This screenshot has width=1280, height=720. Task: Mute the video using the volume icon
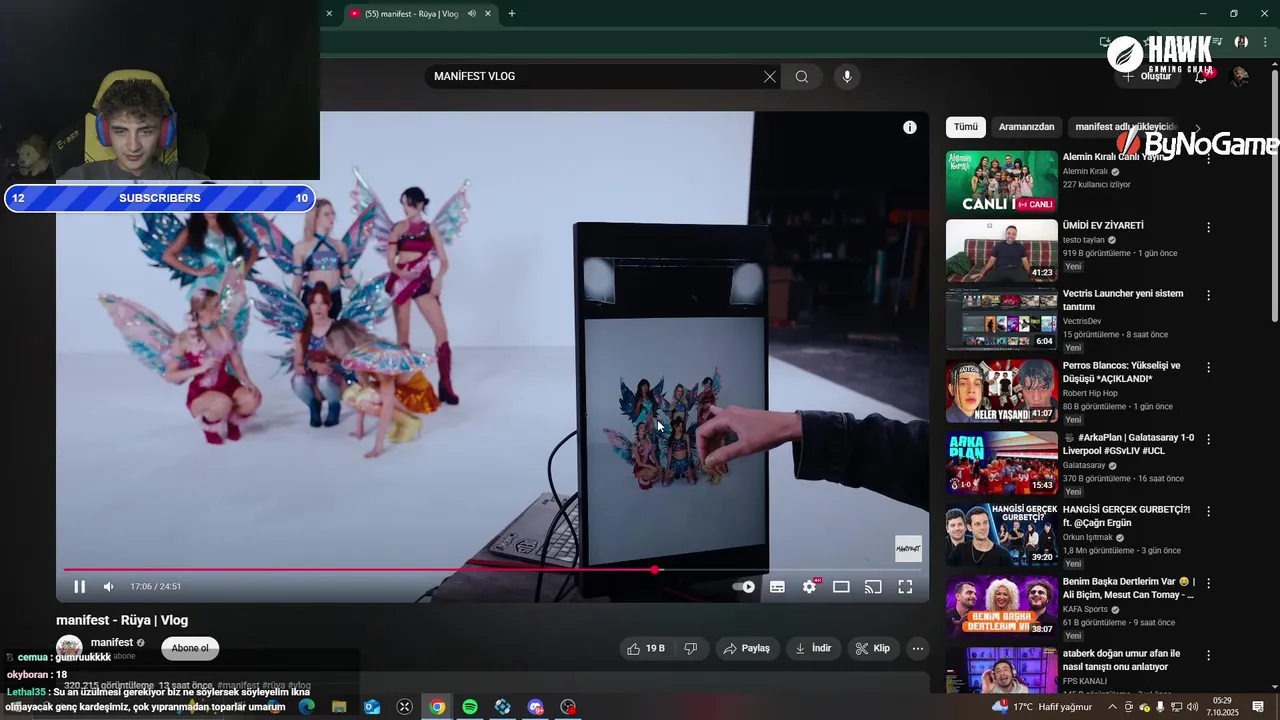point(109,587)
